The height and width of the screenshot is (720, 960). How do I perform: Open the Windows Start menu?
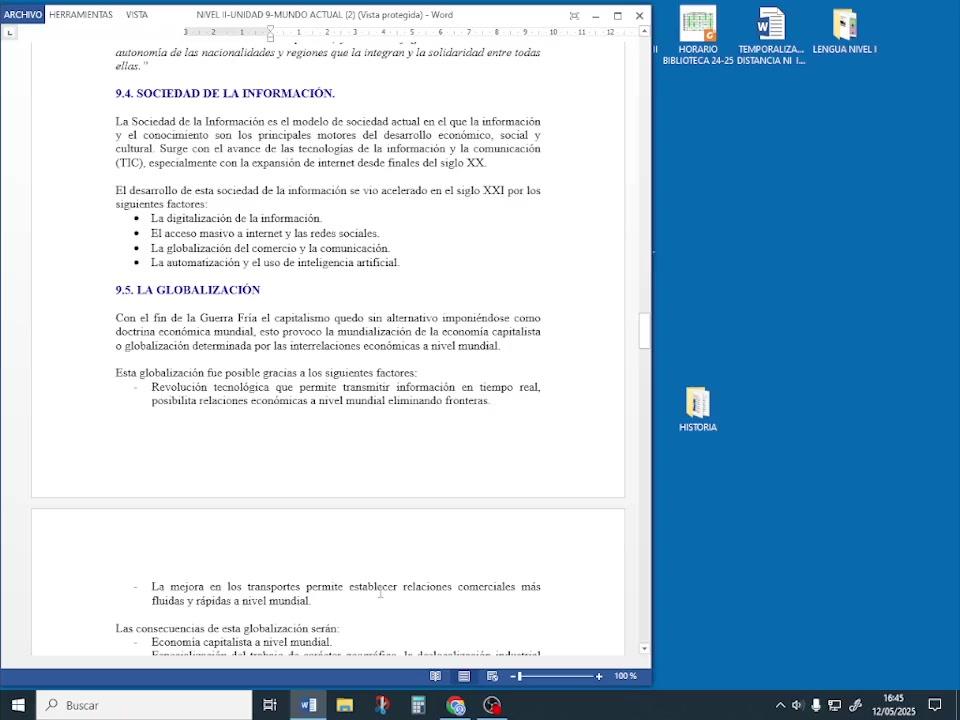pos(18,705)
